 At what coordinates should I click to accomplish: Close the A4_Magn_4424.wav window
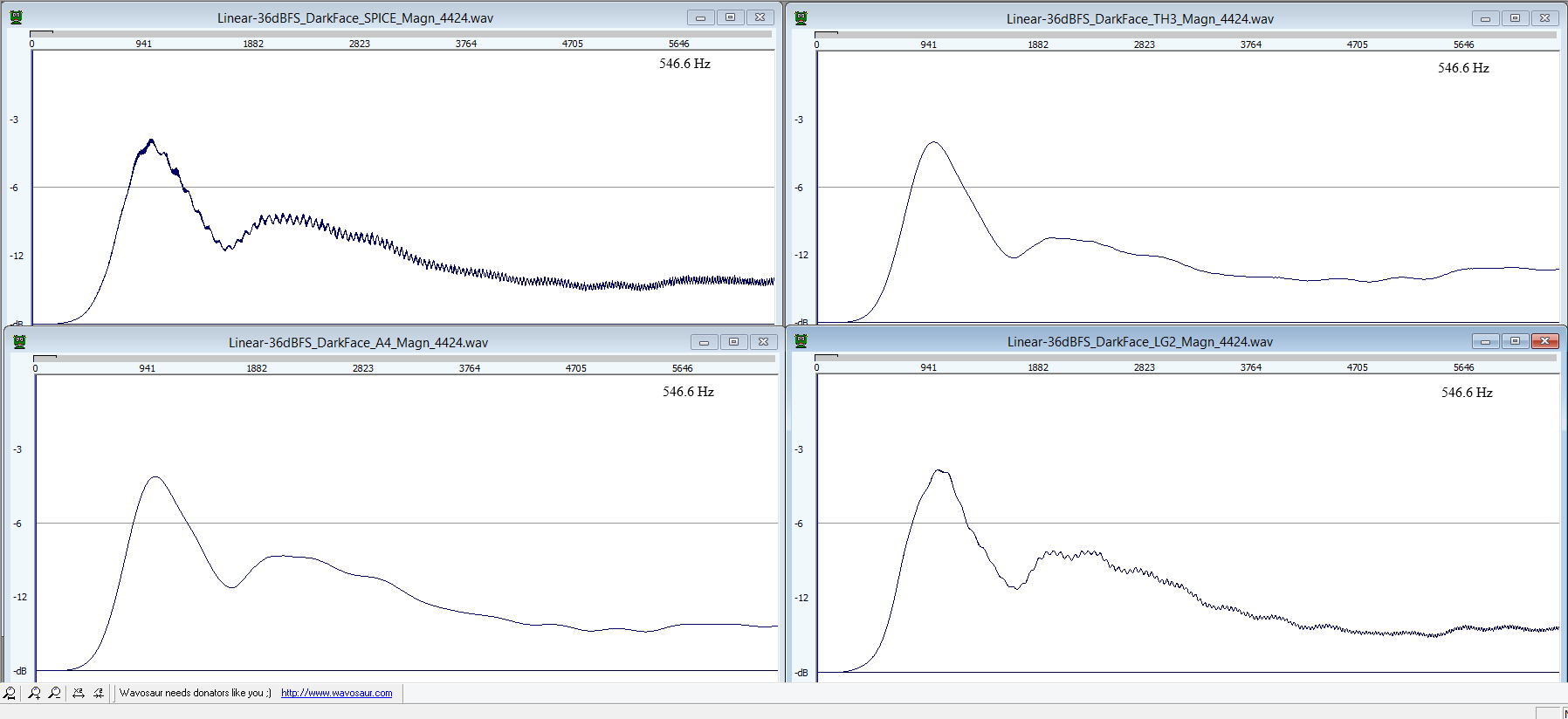[x=764, y=342]
